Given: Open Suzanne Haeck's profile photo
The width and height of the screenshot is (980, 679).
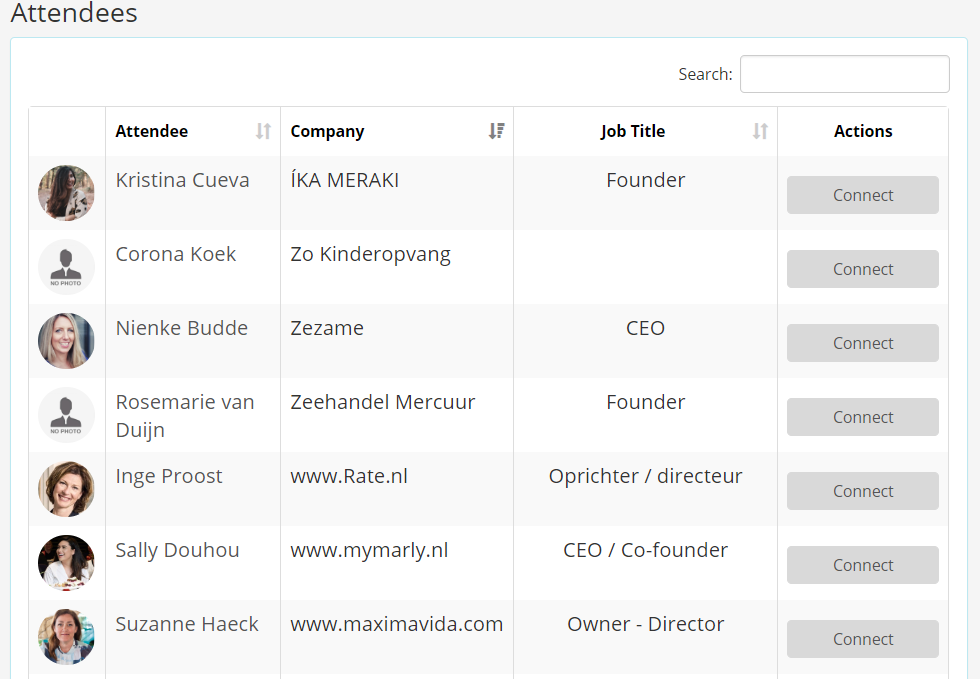Looking at the screenshot, I should point(66,637).
